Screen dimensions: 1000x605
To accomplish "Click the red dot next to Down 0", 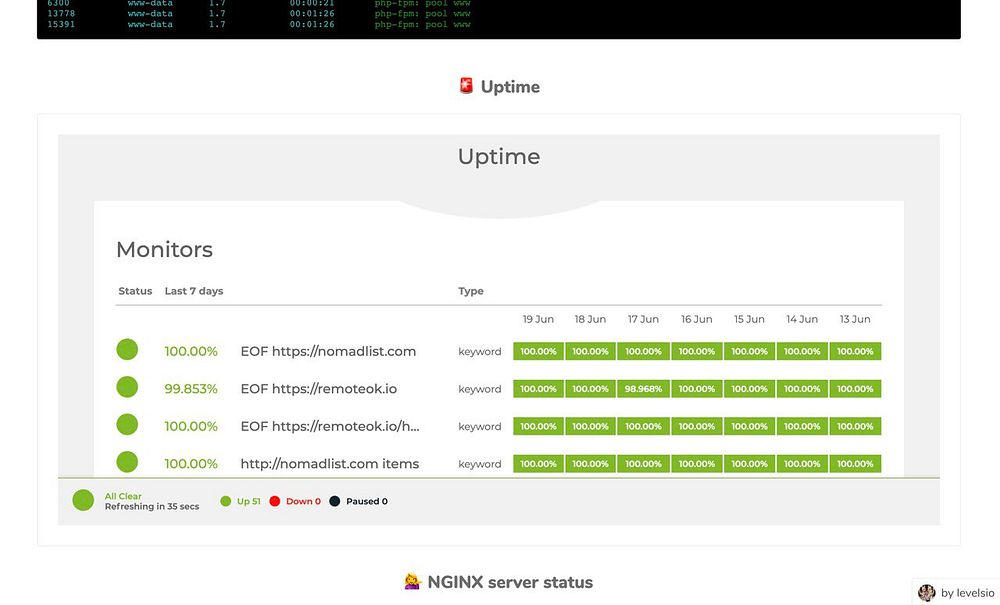I will tap(275, 501).
